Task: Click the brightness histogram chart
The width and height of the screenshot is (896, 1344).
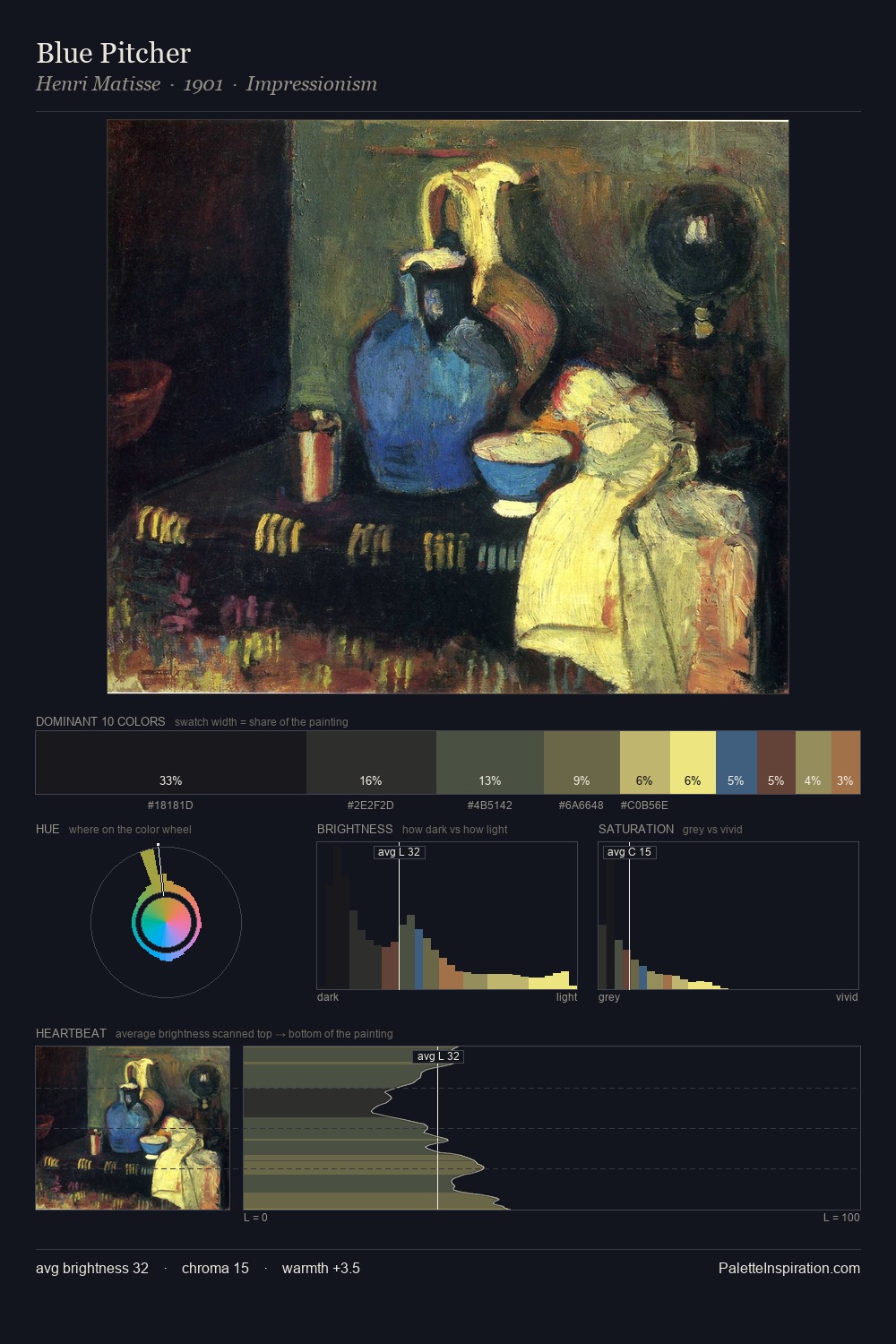Action: [x=447, y=916]
